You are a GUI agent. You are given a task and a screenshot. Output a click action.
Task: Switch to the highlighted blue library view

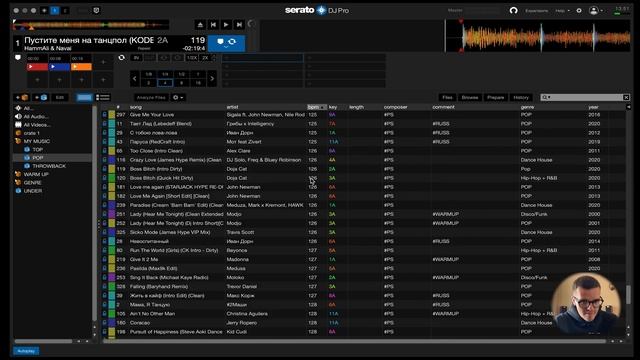(84, 98)
